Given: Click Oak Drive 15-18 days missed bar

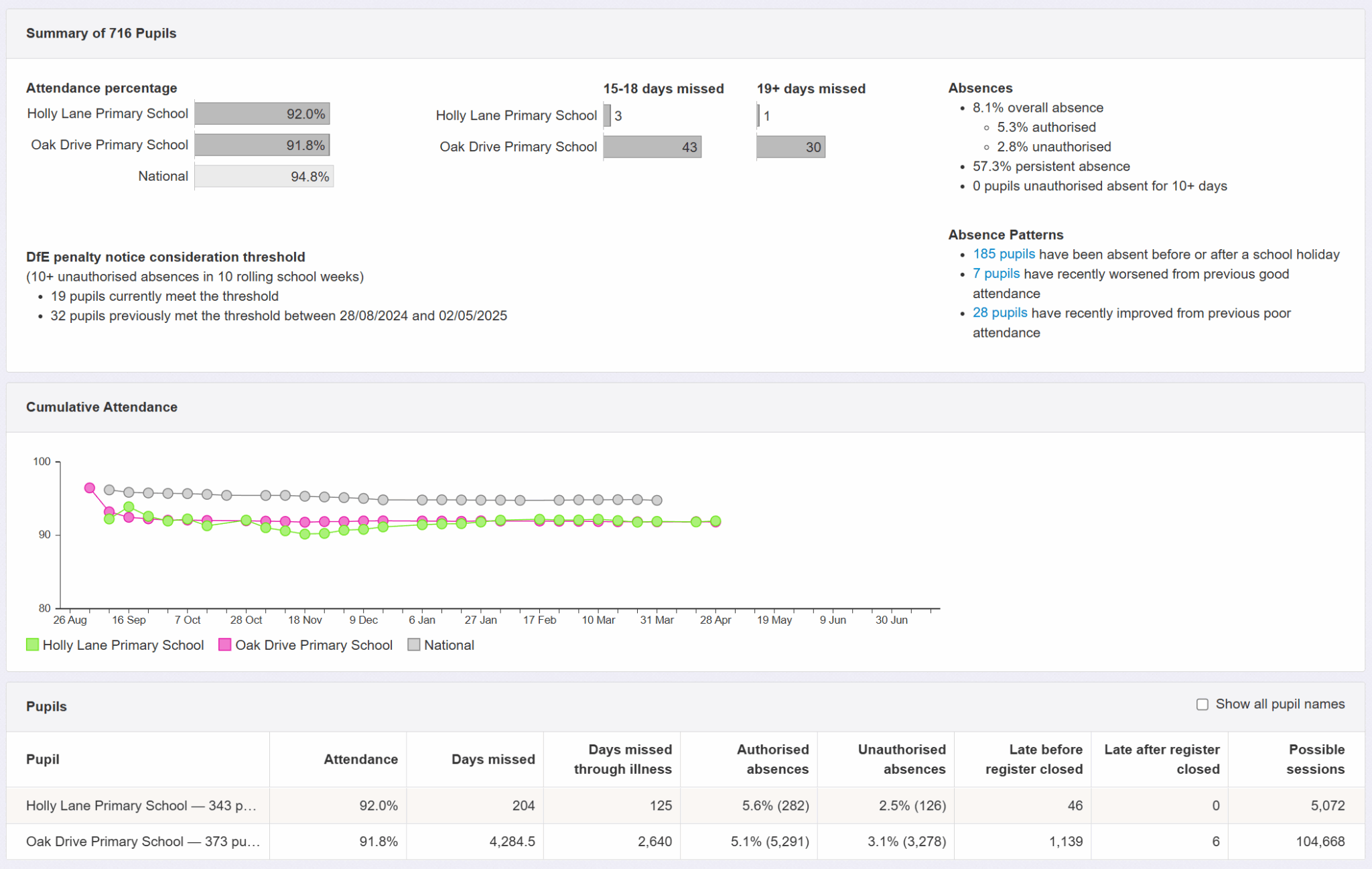Looking at the screenshot, I should [x=652, y=147].
